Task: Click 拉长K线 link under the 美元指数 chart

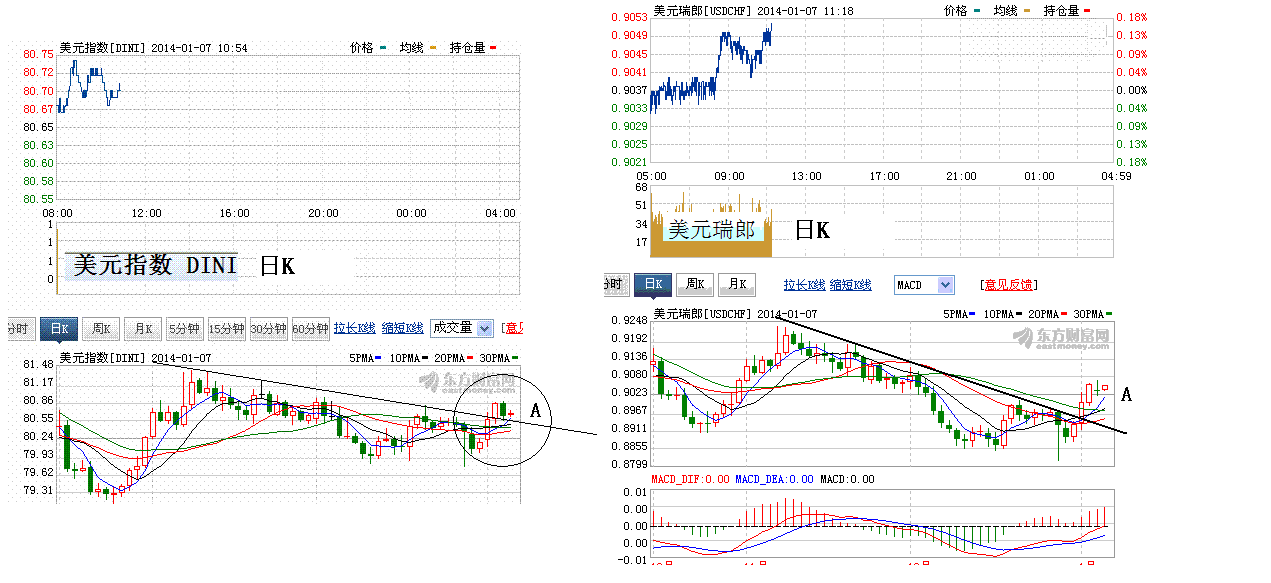Action: (x=355, y=328)
